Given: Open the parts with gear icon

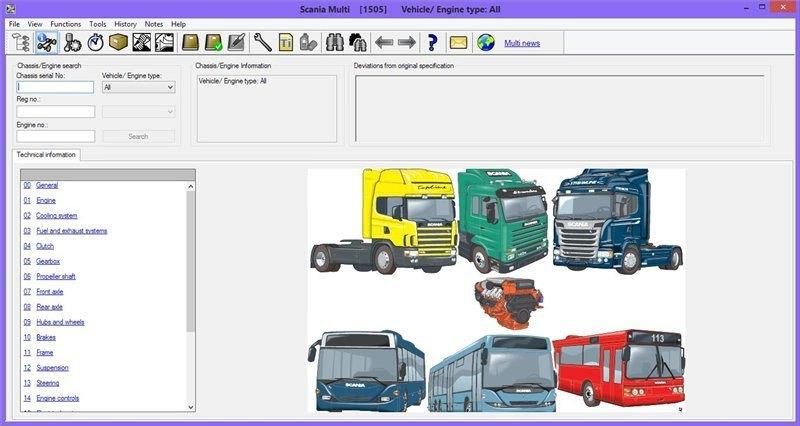Looking at the screenshot, I should coord(72,43).
